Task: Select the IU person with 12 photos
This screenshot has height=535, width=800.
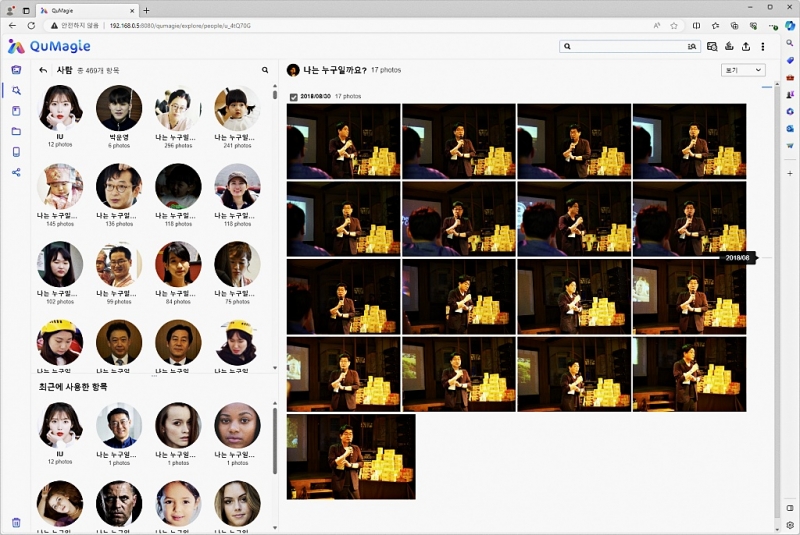Action: pos(60,108)
